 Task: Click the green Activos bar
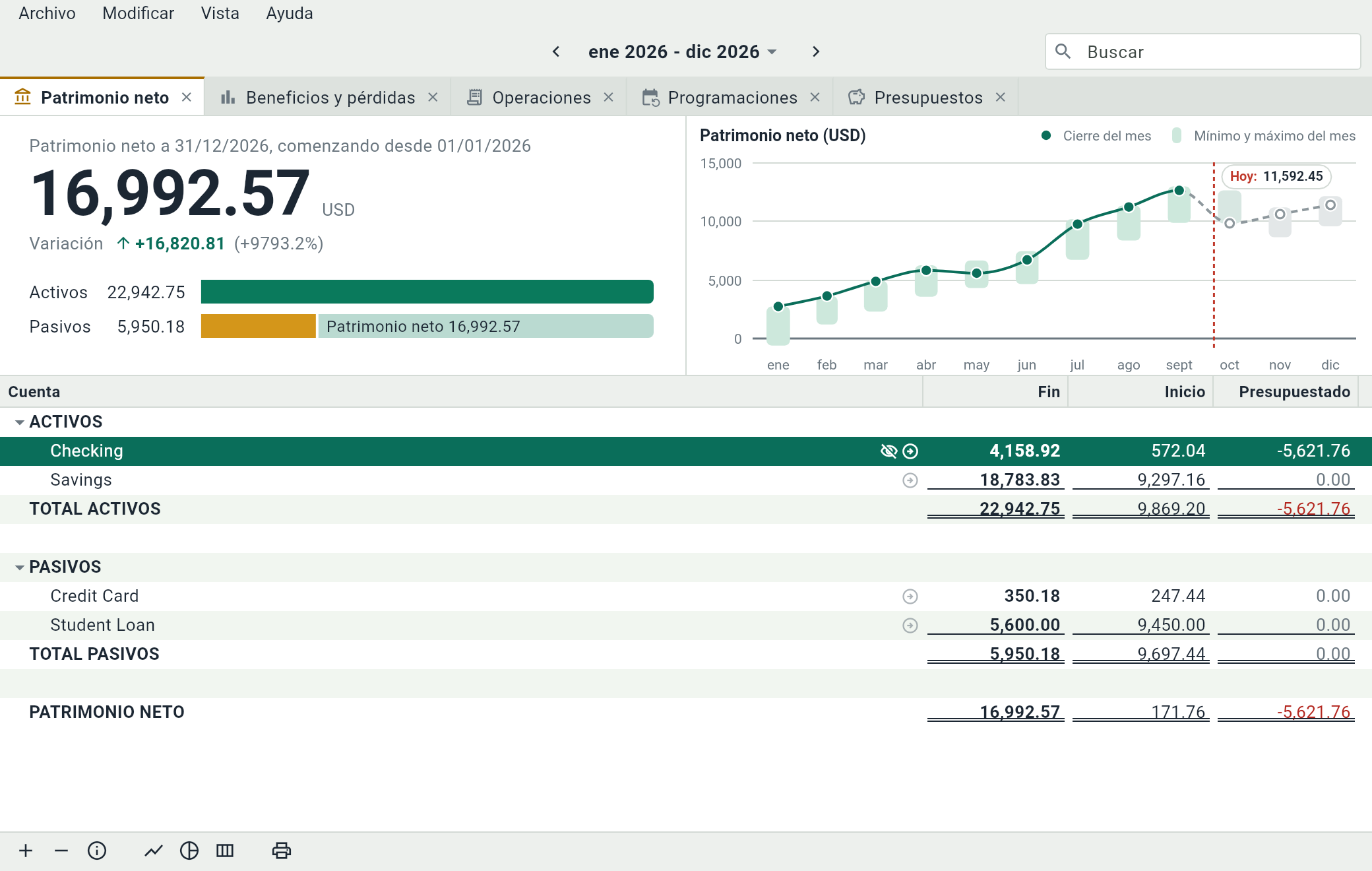427,292
